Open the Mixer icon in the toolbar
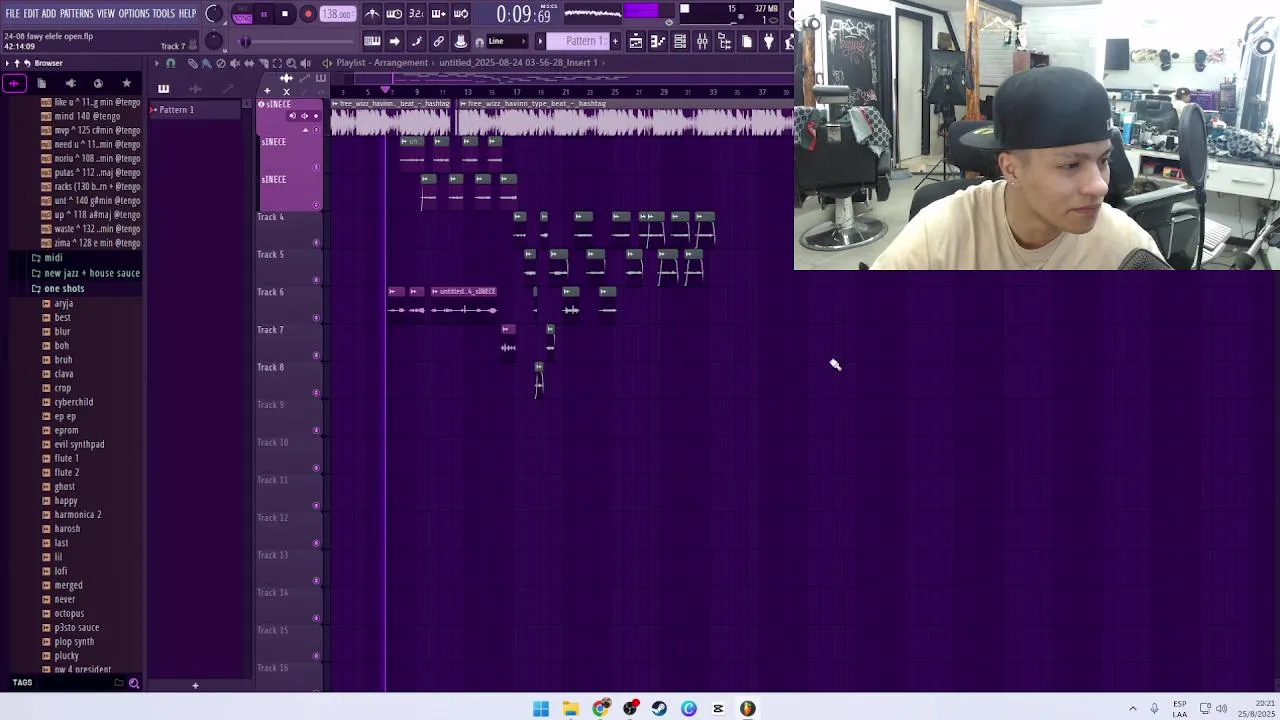 (x=702, y=41)
